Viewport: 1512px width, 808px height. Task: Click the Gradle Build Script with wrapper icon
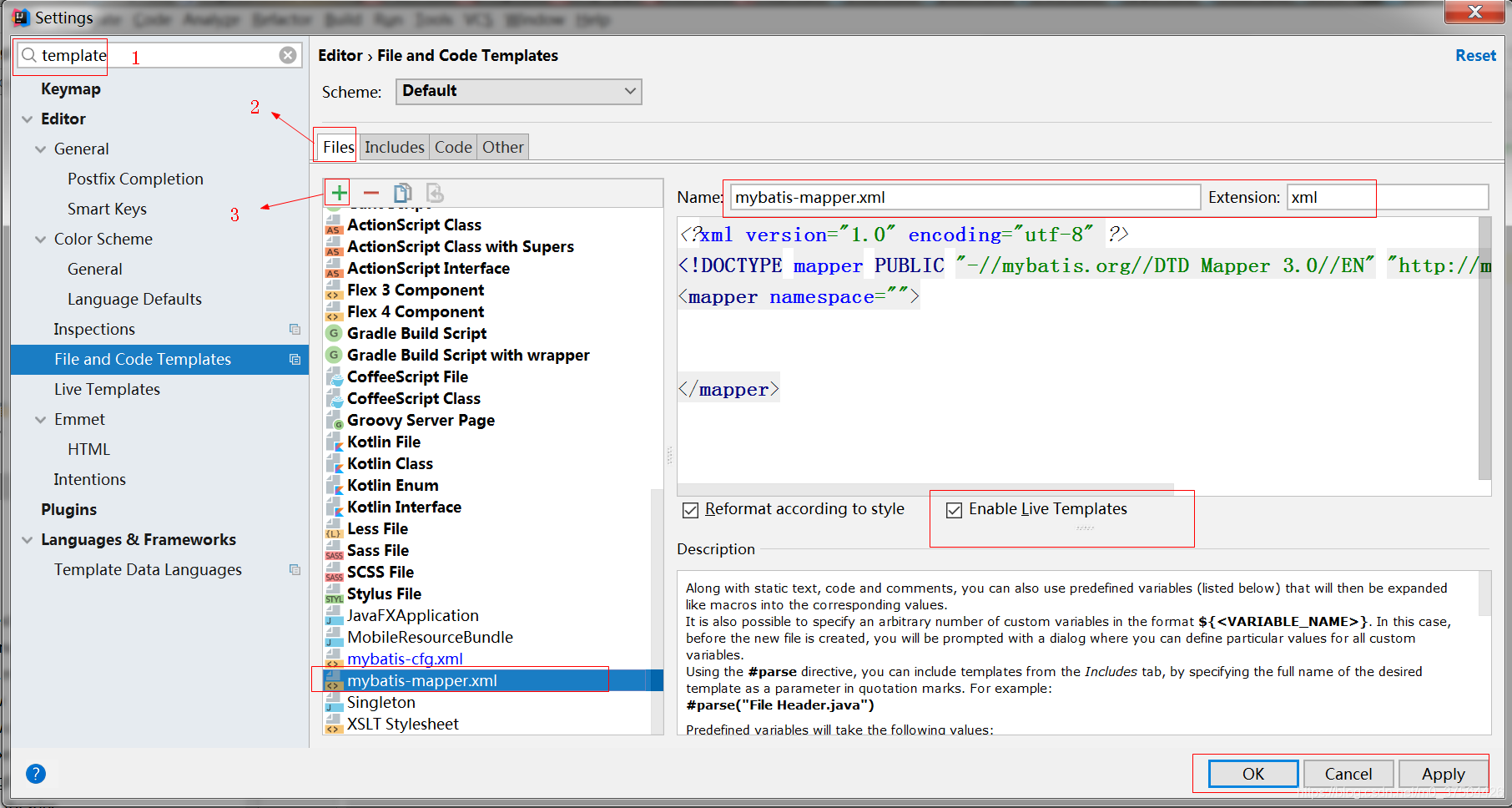click(x=334, y=355)
